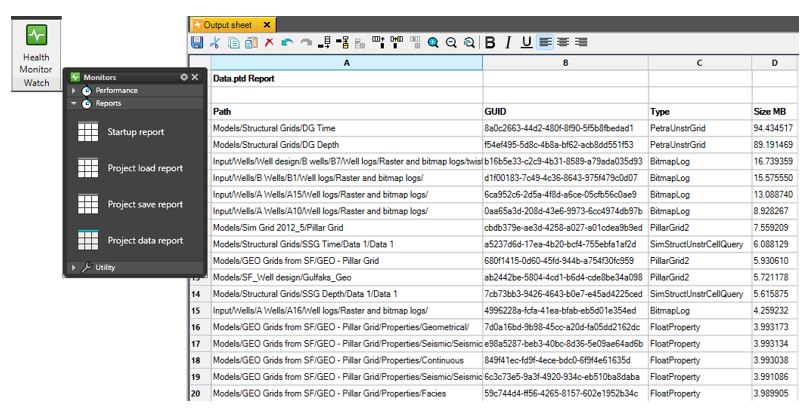
Task: Click the size value 94.434517
Action: (774, 128)
